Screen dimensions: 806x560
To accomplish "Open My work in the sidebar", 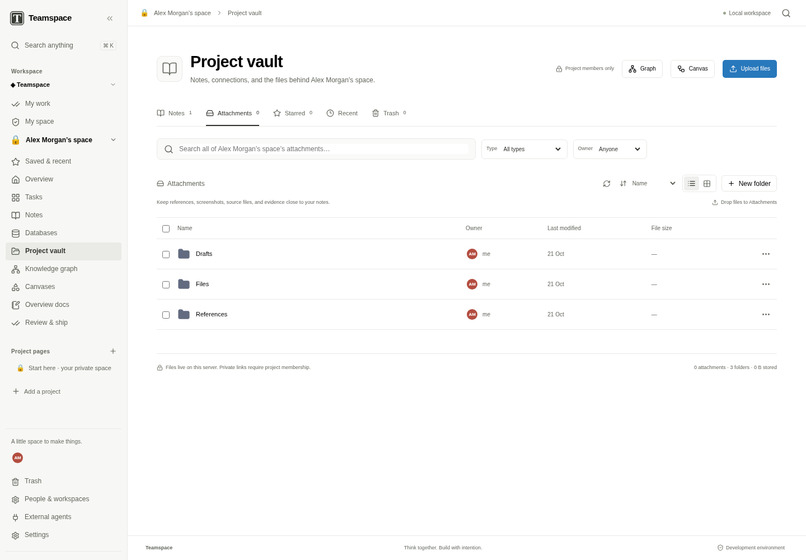I will click(64, 103).
